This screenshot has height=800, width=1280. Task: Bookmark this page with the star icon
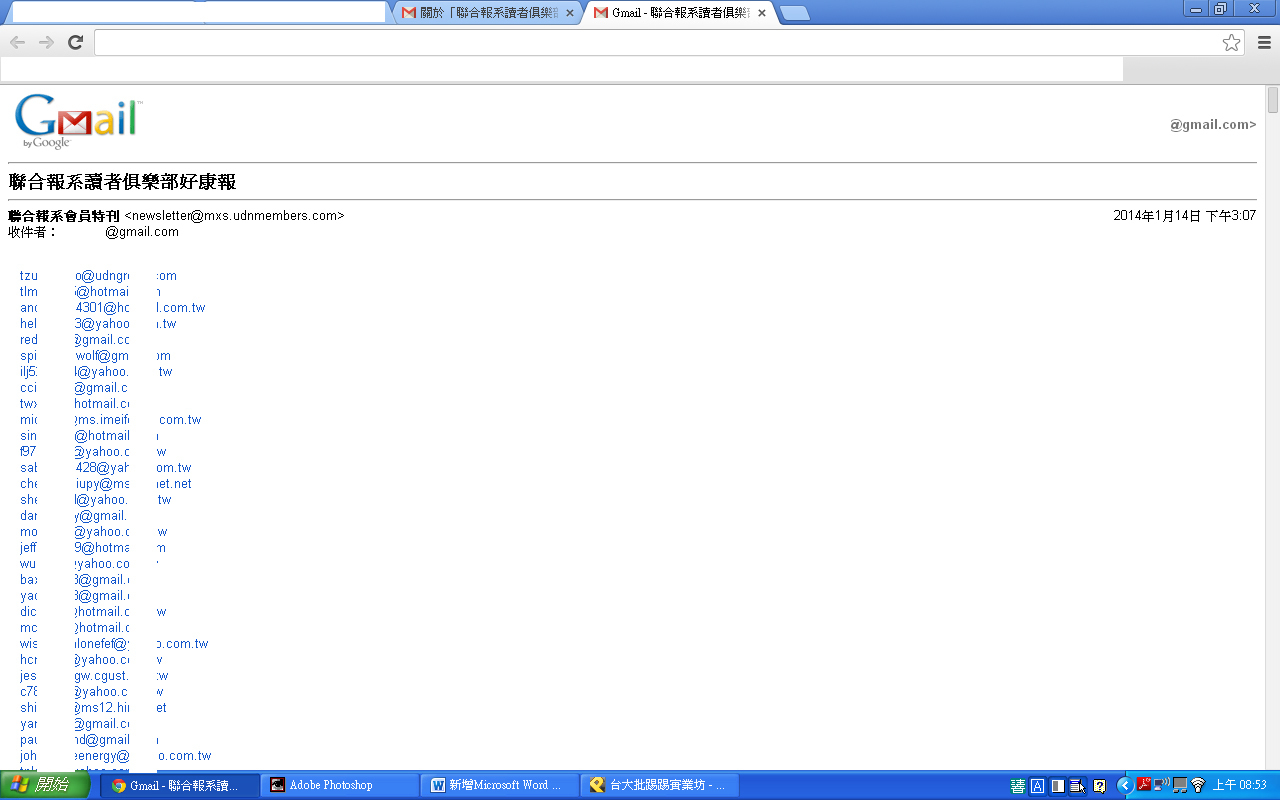(x=1231, y=42)
